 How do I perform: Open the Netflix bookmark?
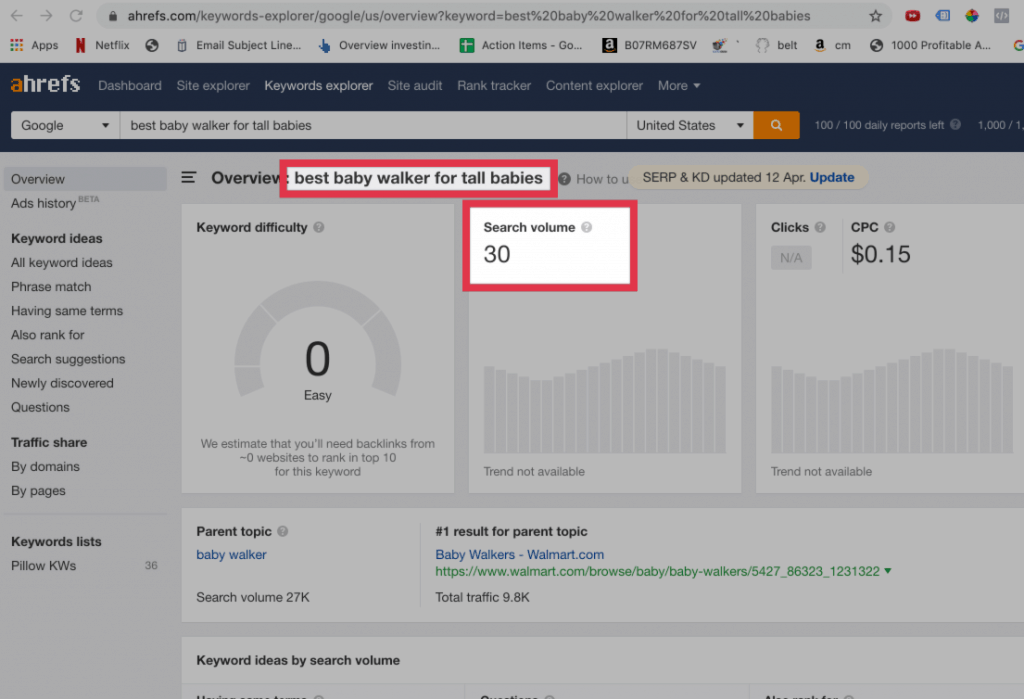[102, 45]
